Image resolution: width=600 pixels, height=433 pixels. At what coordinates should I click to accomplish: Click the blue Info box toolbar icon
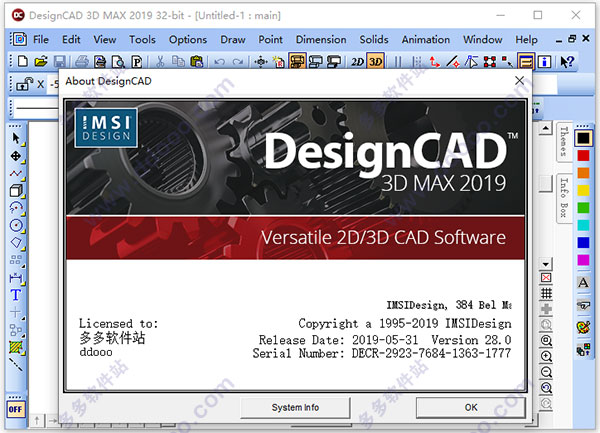coord(545,61)
